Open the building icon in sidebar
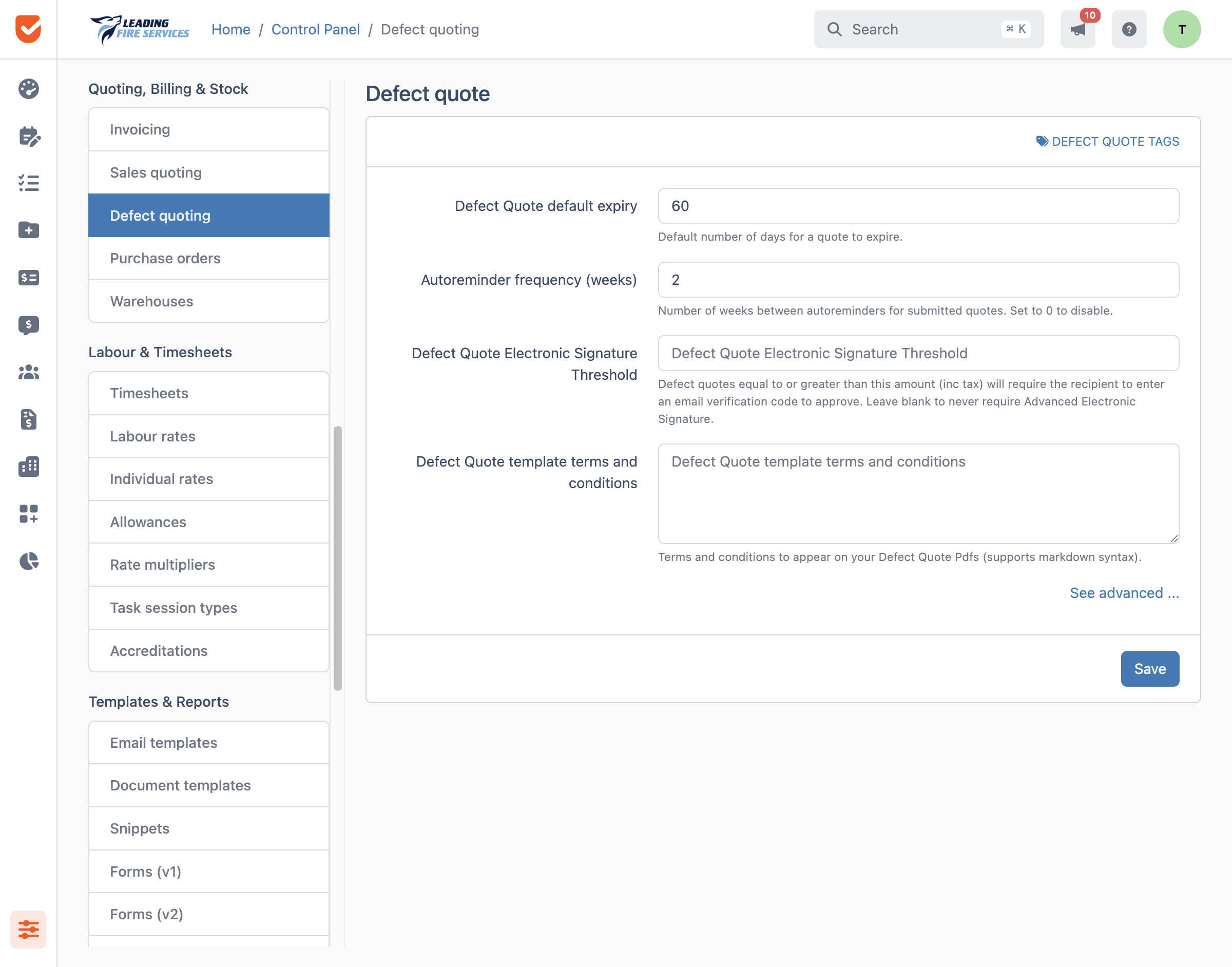 [28, 467]
